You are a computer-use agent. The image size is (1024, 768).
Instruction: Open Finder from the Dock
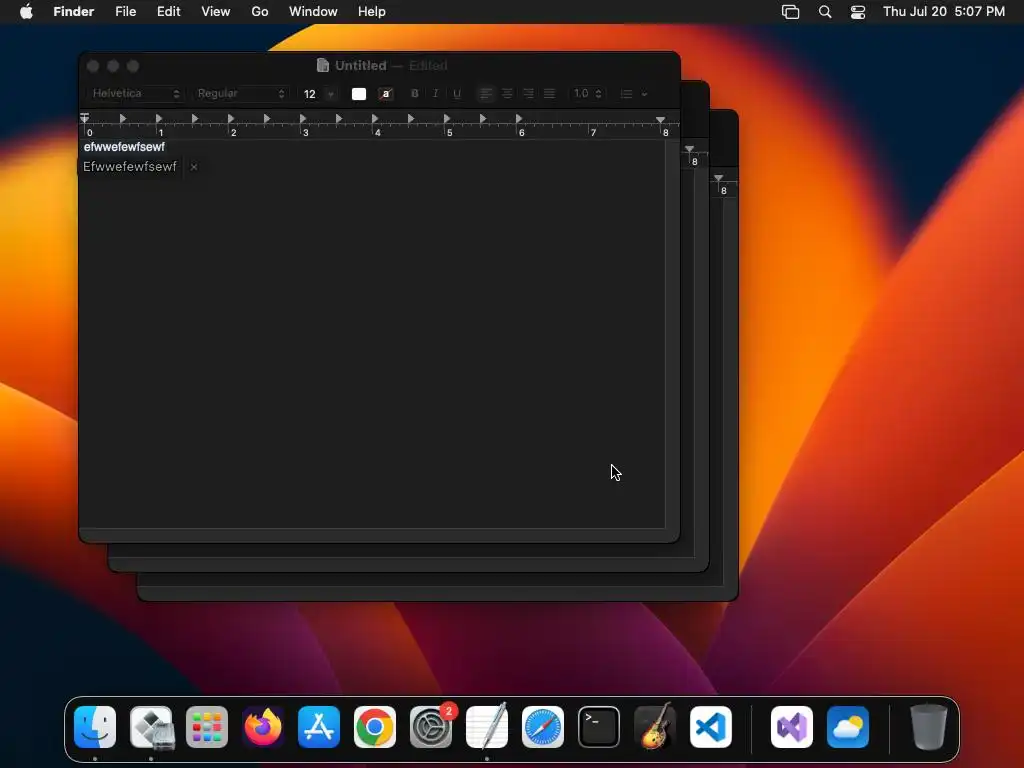point(95,727)
